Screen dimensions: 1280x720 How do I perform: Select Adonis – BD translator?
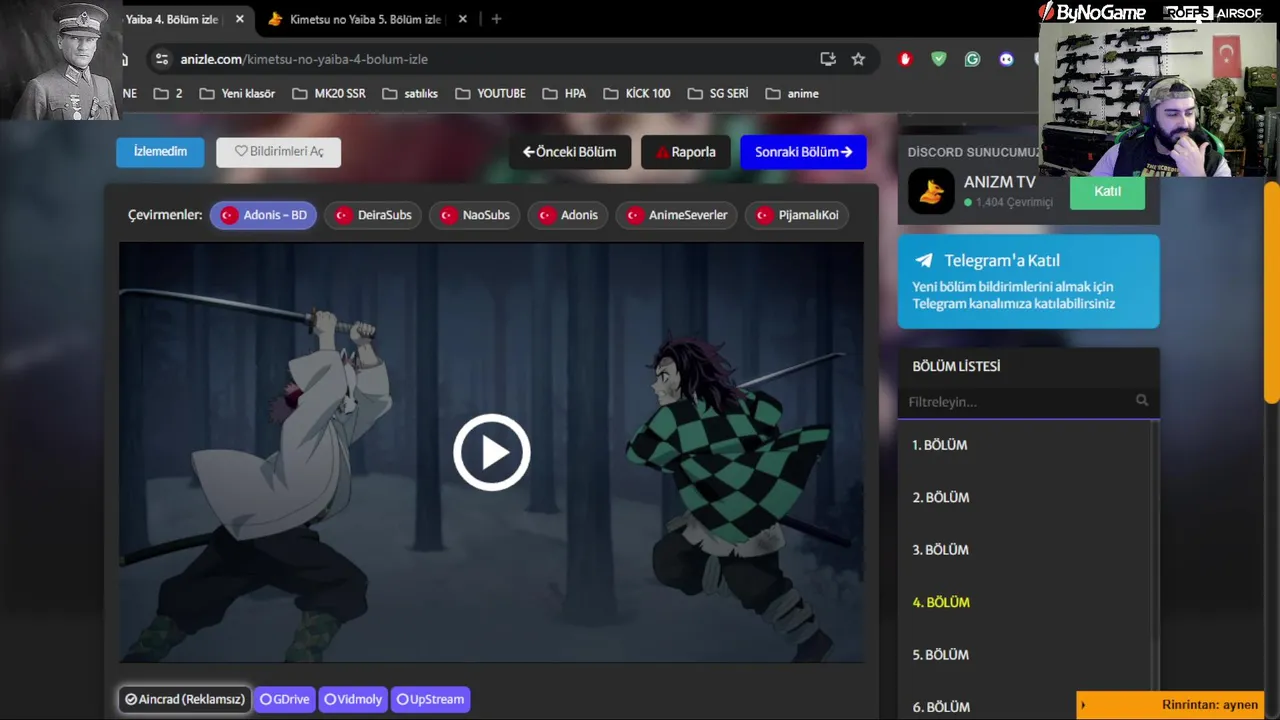[264, 215]
